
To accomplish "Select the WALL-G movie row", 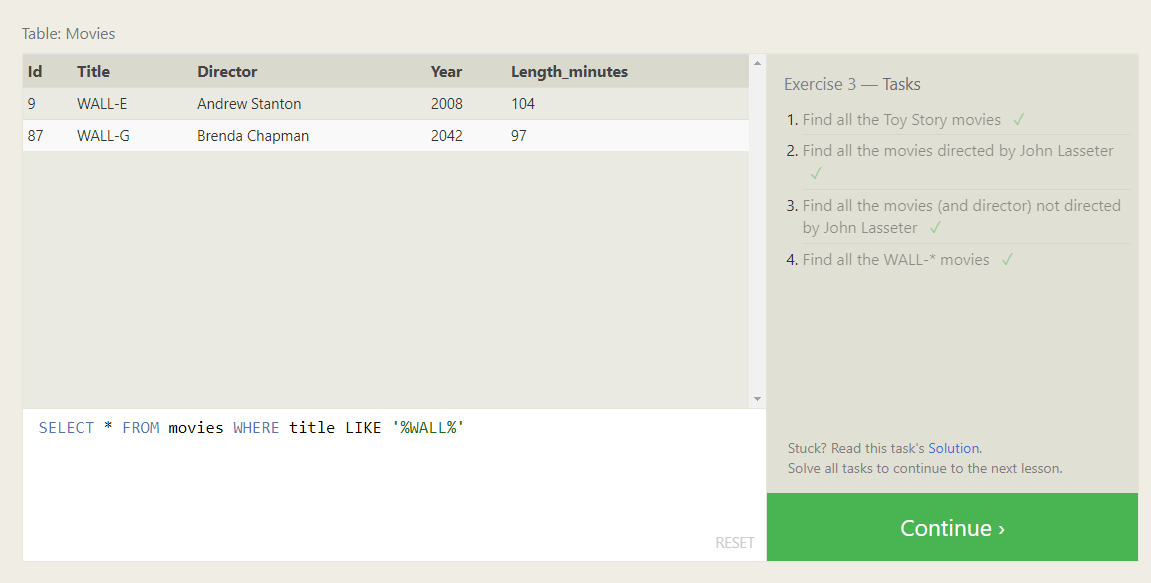I will pyautogui.click(x=300, y=135).
